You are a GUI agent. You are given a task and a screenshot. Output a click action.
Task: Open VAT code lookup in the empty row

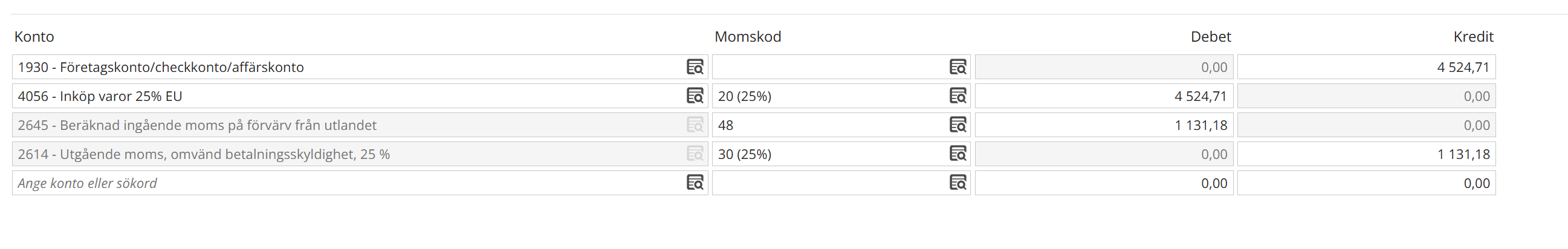click(957, 183)
